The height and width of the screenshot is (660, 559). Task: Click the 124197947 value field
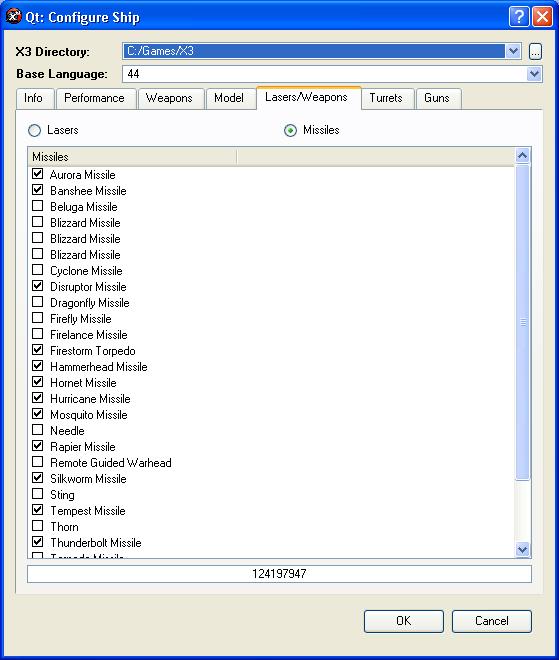(x=279, y=574)
